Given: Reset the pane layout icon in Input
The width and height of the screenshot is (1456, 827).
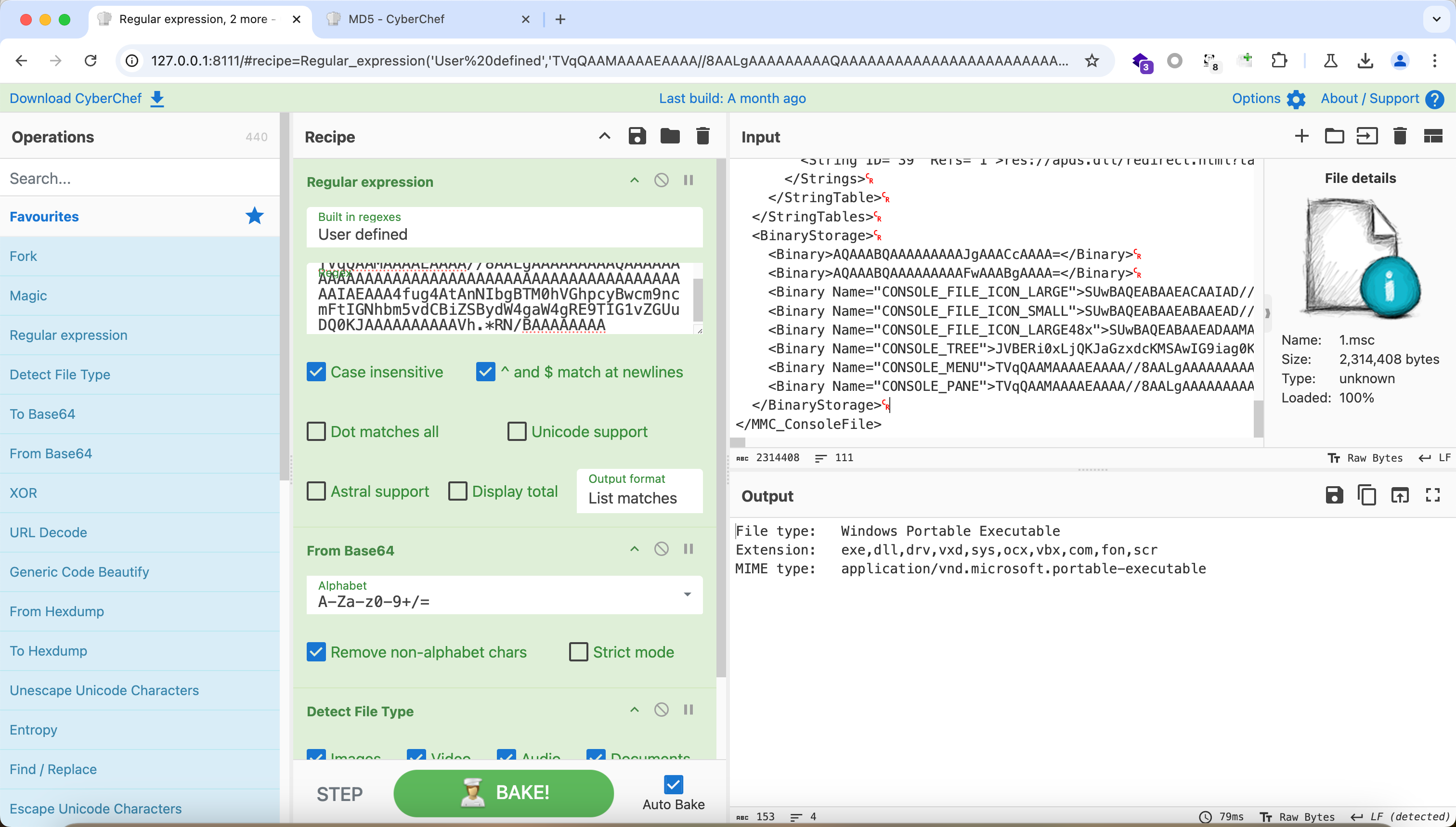Looking at the screenshot, I should click(1433, 136).
